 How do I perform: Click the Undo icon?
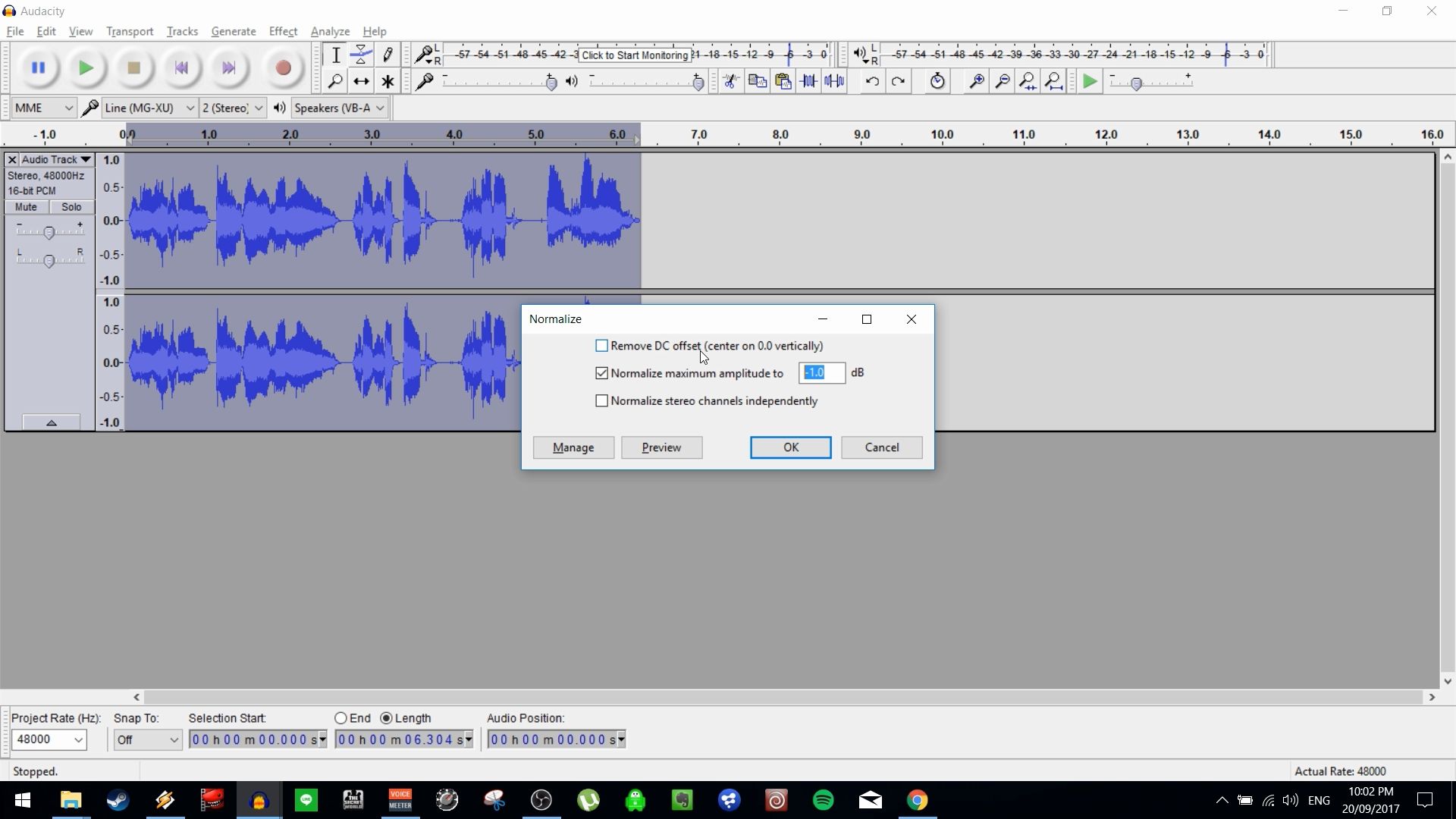[x=873, y=81]
